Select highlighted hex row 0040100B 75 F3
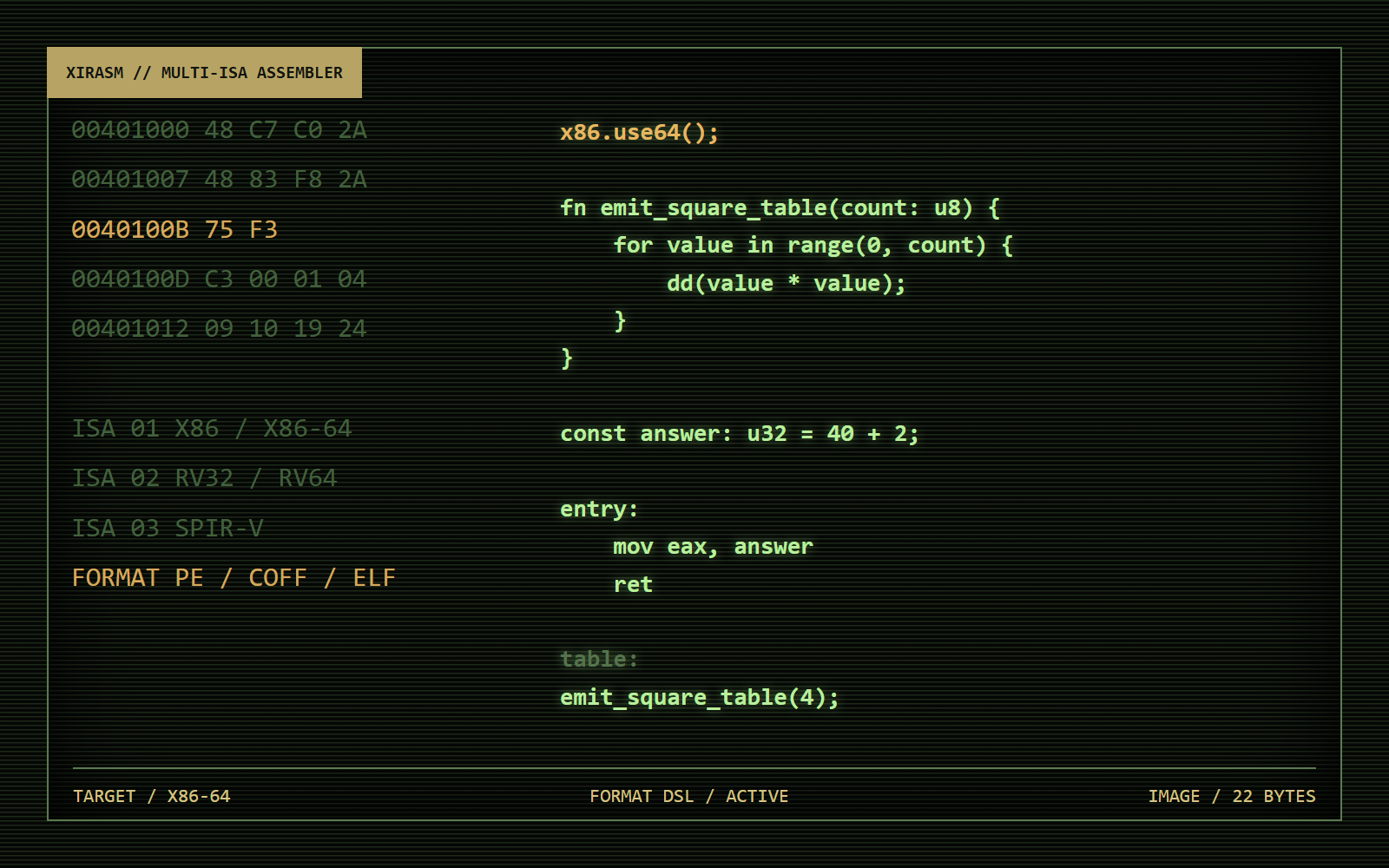 point(174,230)
